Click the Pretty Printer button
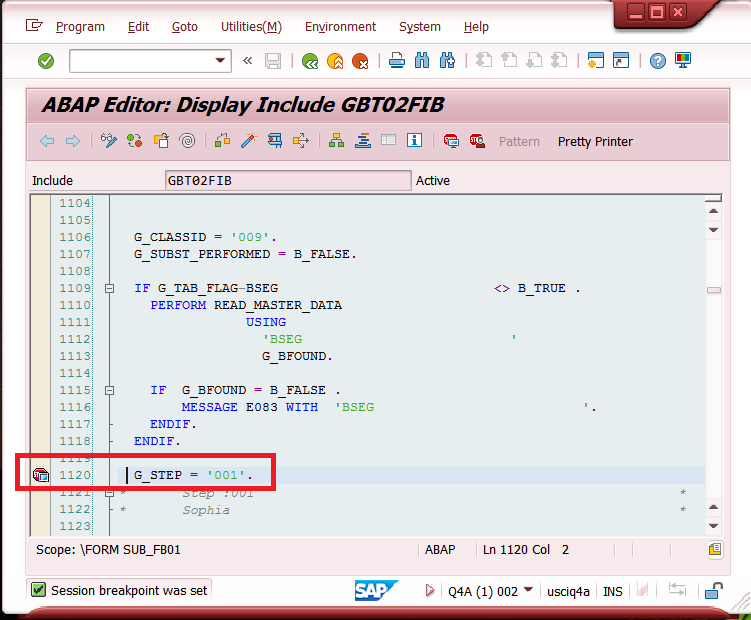Viewport: 751px width, 620px height. [x=595, y=142]
